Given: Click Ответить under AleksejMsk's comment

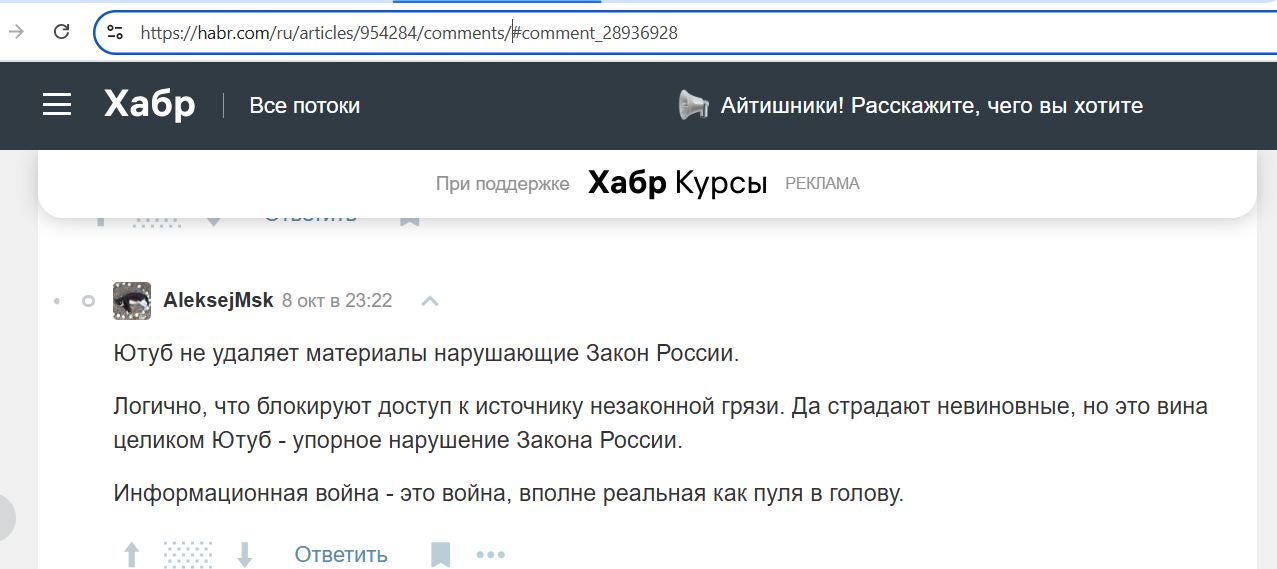Looking at the screenshot, I should [x=340, y=554].
